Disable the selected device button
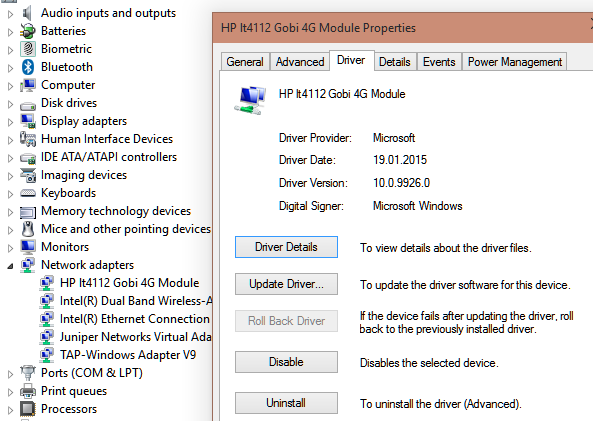The image size is (593, 421). (286, 362)
